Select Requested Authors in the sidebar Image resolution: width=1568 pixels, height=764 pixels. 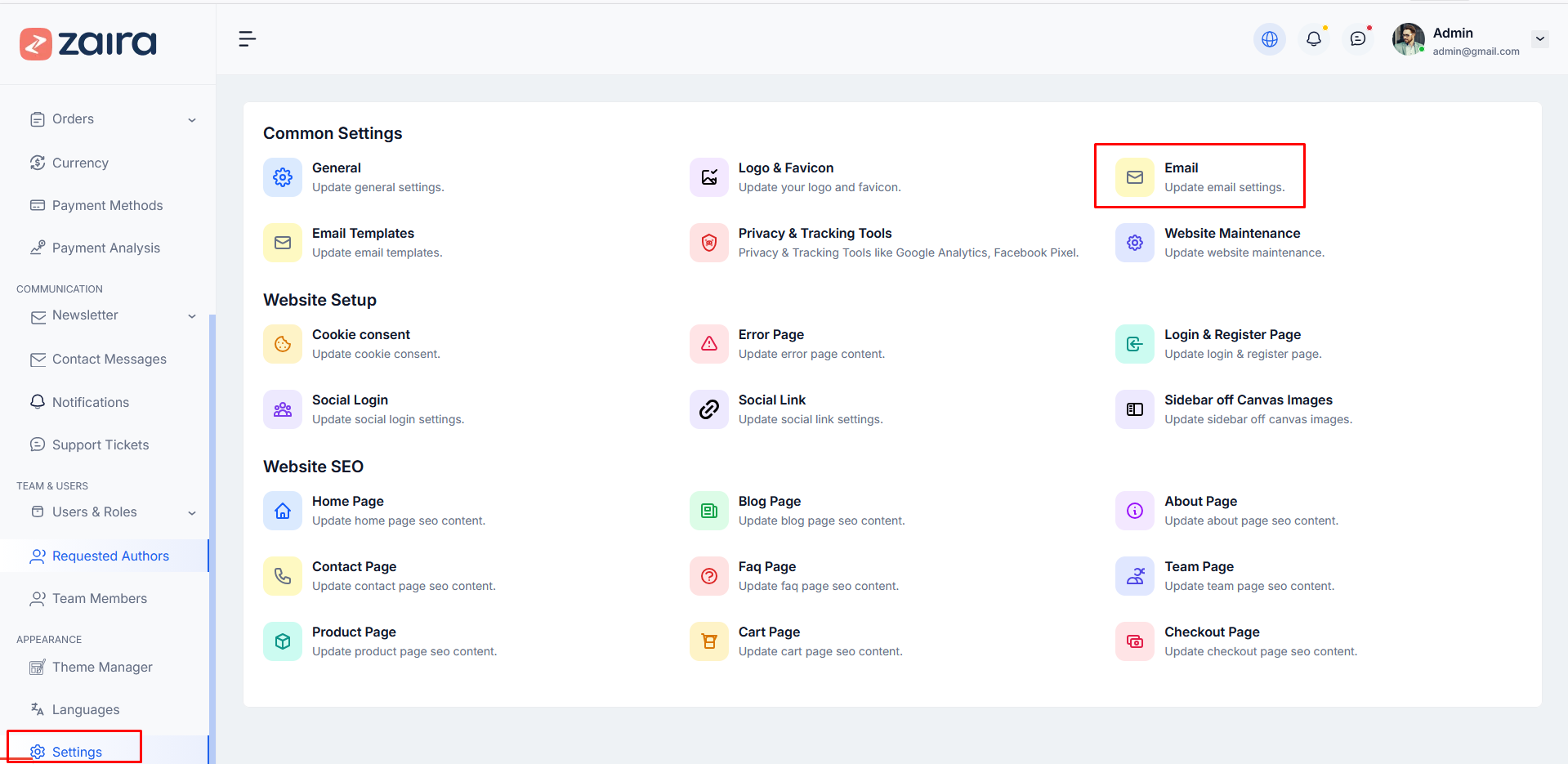(x=110, y=556)
